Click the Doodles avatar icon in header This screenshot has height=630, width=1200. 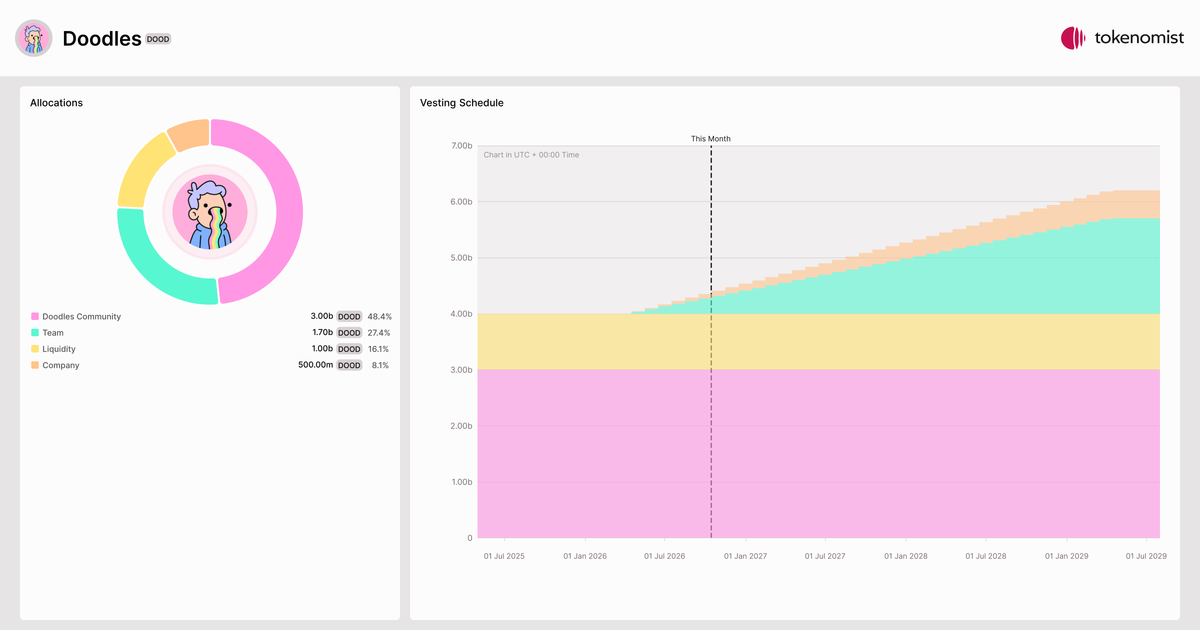point(33,38)
